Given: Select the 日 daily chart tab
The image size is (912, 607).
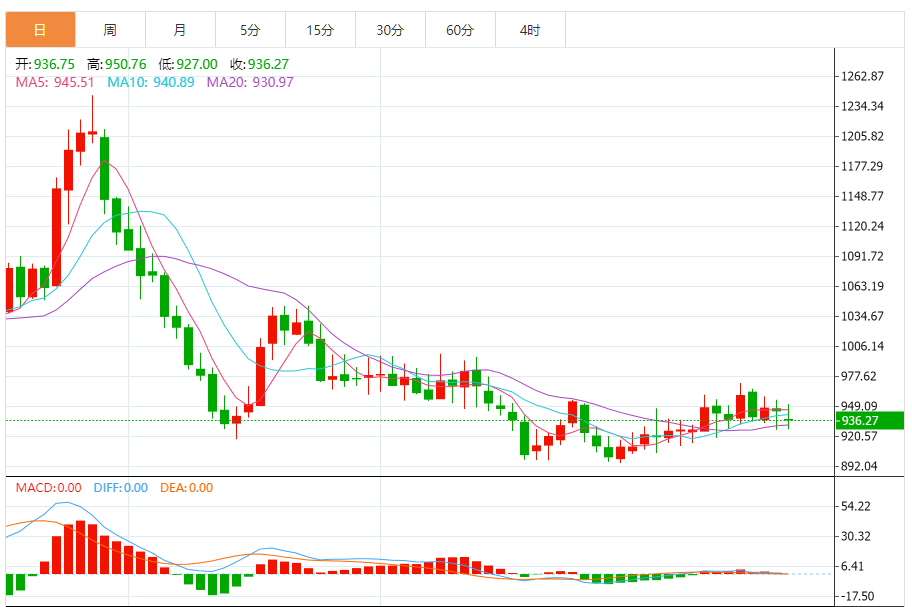Looking at the screenshot, I should pos(40,30).
